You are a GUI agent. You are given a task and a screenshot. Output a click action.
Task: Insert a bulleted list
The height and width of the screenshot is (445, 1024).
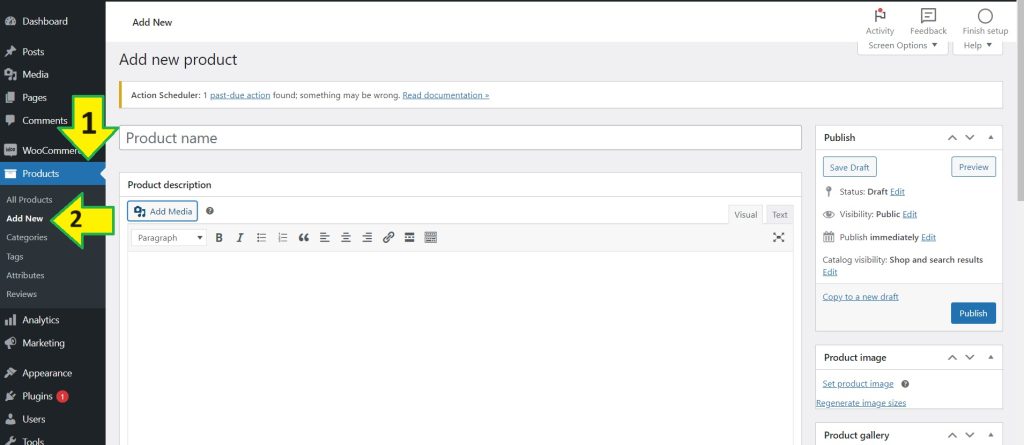pos(261,238)
